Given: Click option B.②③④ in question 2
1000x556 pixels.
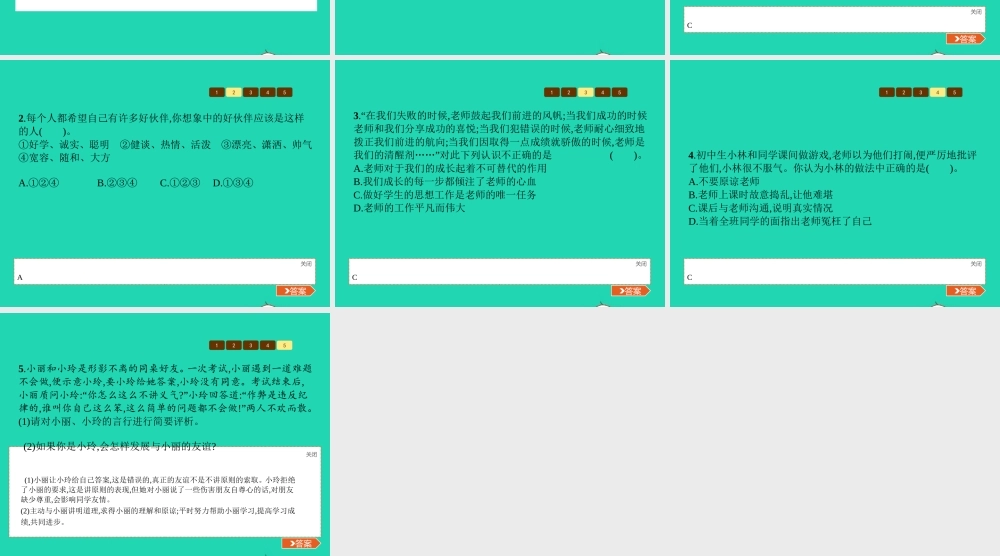Looking at the screenshot, I should point(117,183).
